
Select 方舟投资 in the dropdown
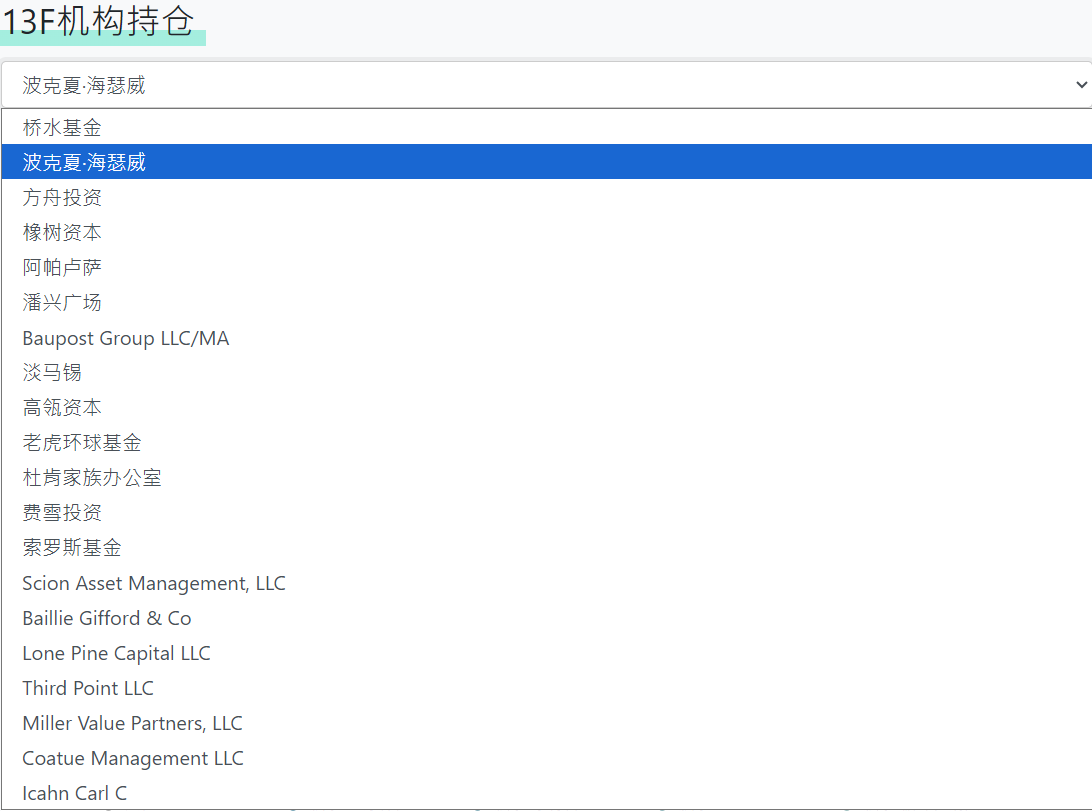62,197
